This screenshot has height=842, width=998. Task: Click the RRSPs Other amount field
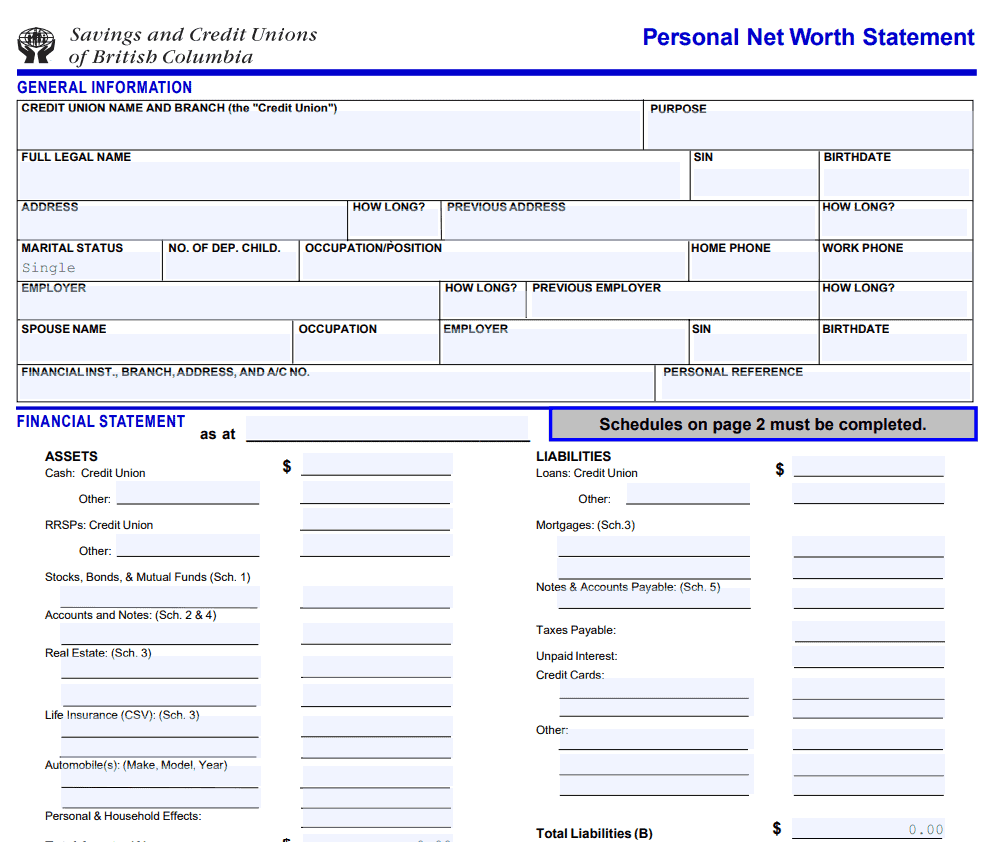[376, 545]
